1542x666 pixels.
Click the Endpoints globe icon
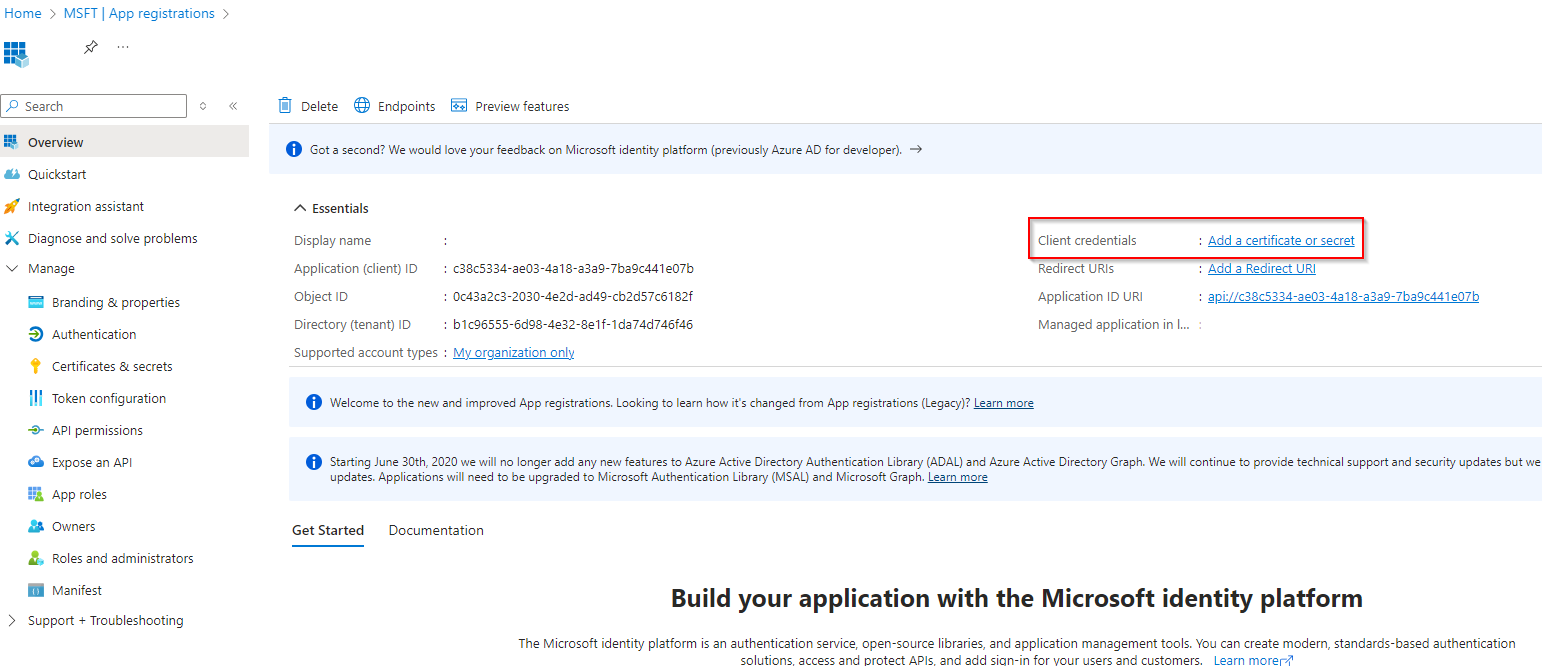362,106
